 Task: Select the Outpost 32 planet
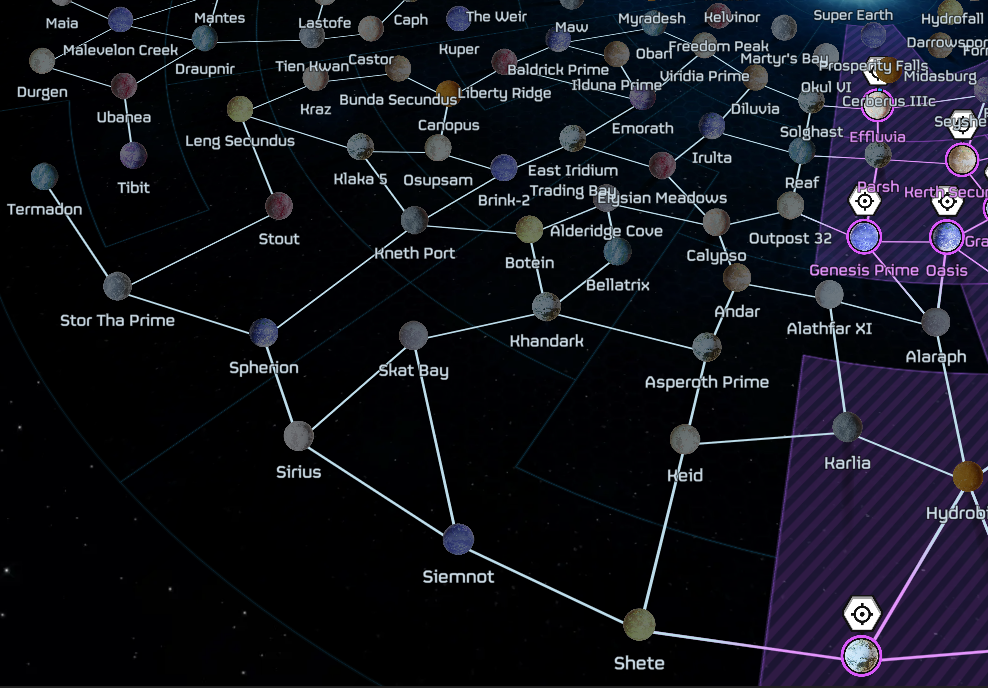(790, 205)
